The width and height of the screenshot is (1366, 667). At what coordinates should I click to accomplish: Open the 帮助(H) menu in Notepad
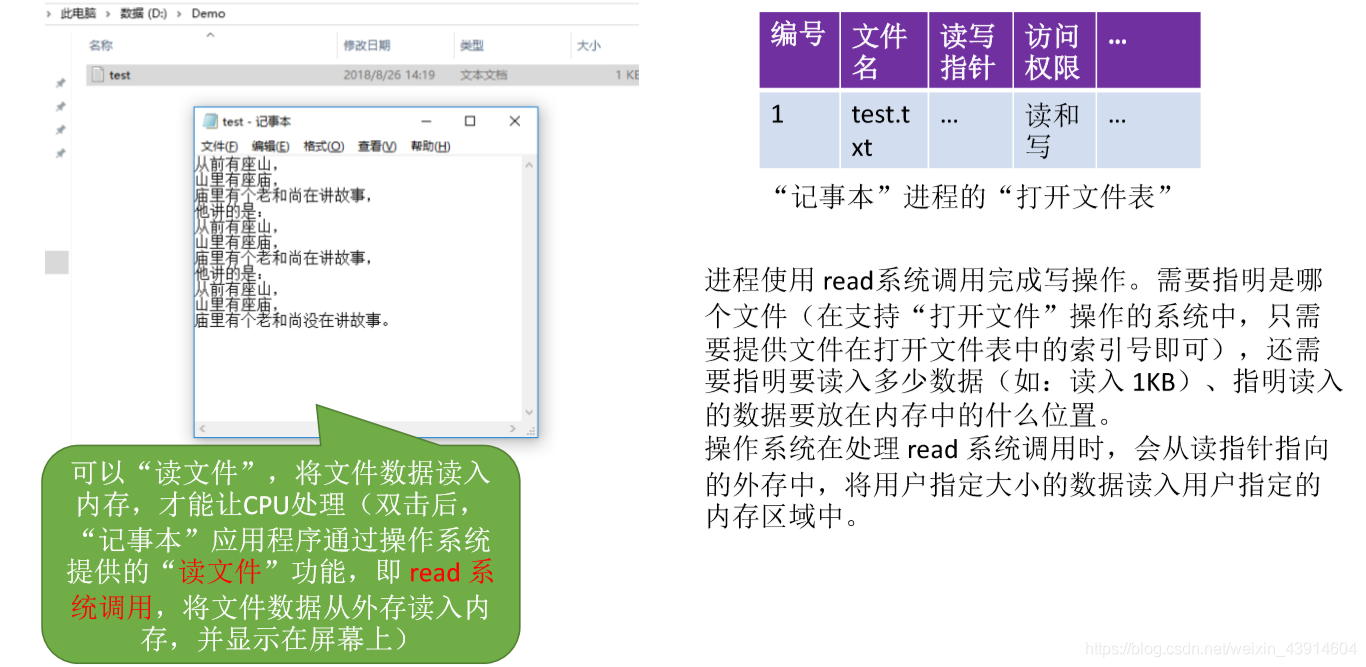430,144
